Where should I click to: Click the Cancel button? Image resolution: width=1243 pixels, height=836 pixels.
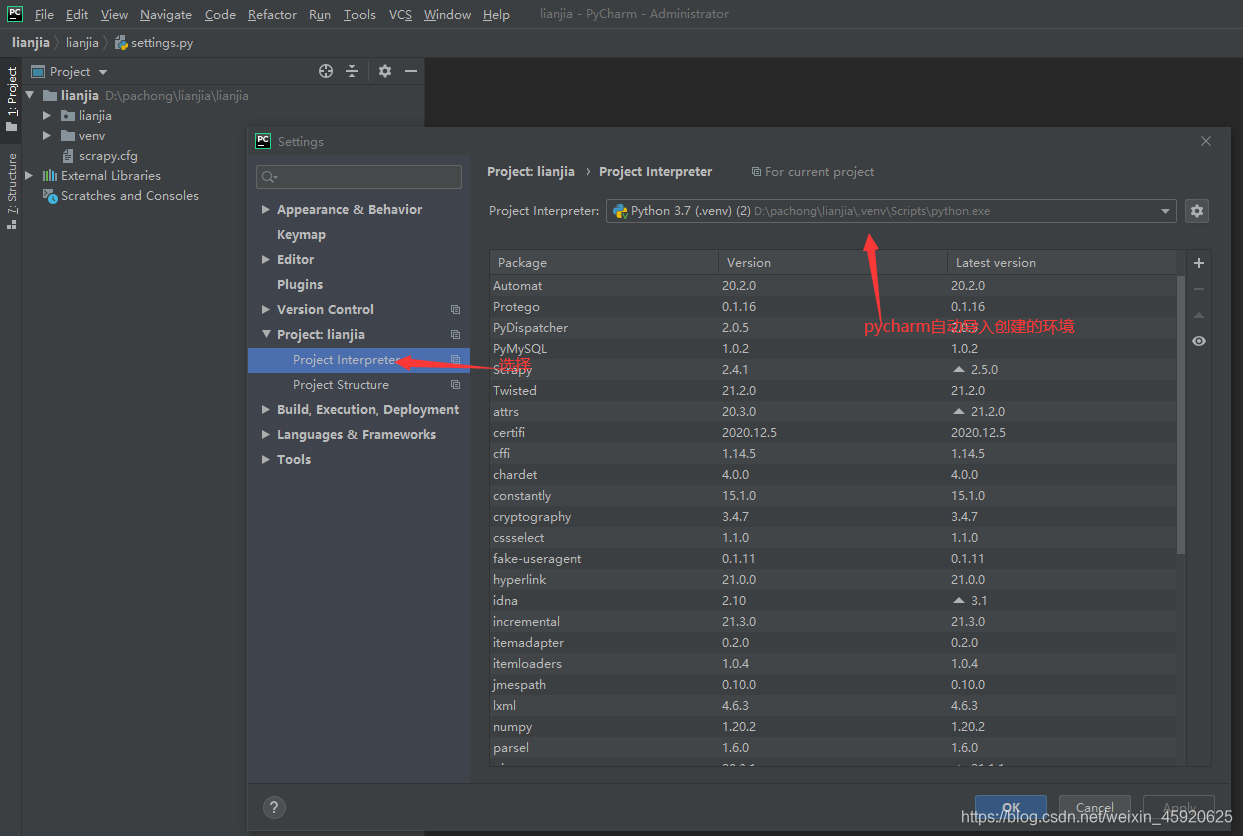tap(1094, 808)
